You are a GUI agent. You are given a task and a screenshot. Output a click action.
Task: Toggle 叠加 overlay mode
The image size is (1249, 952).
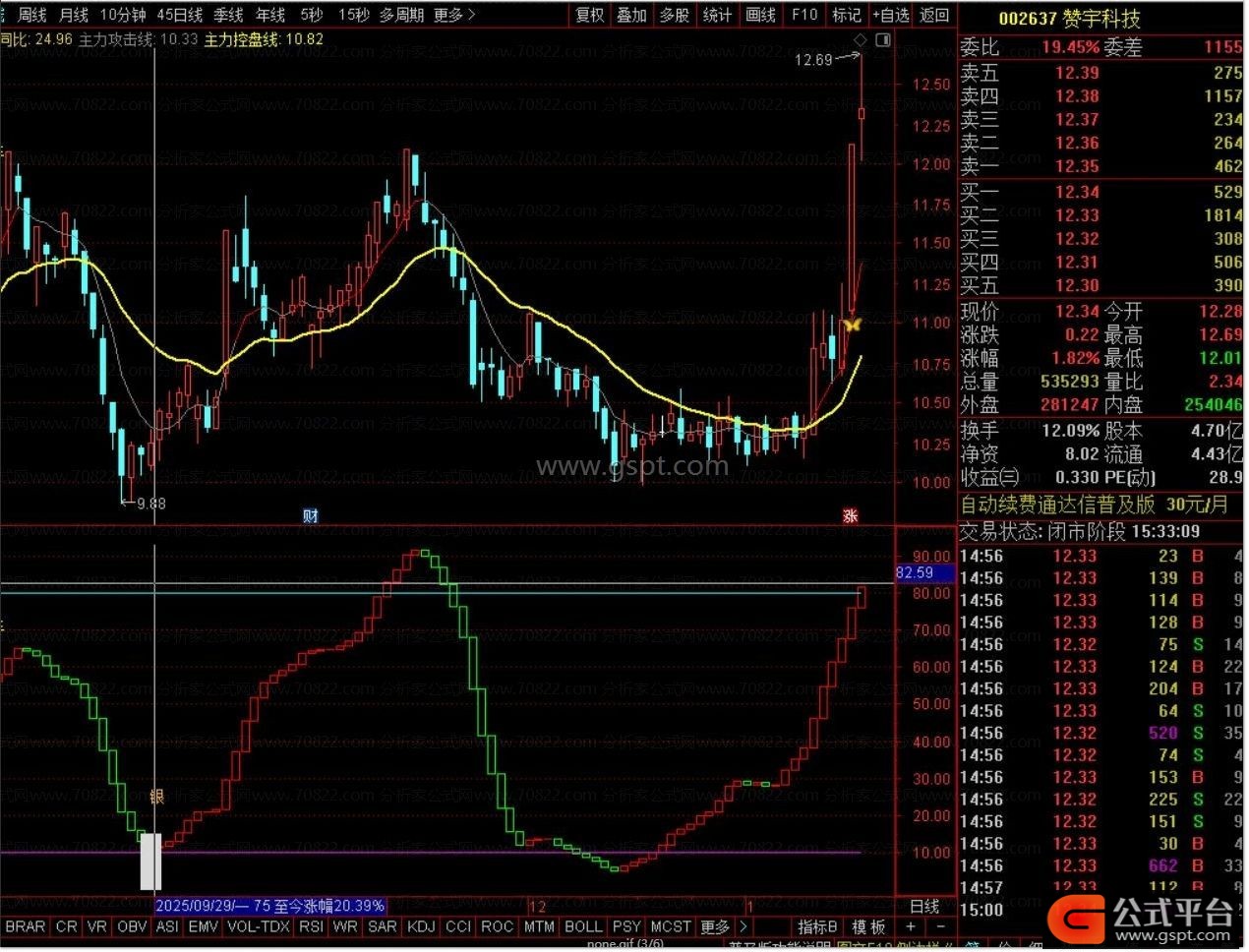pos(631,15)
